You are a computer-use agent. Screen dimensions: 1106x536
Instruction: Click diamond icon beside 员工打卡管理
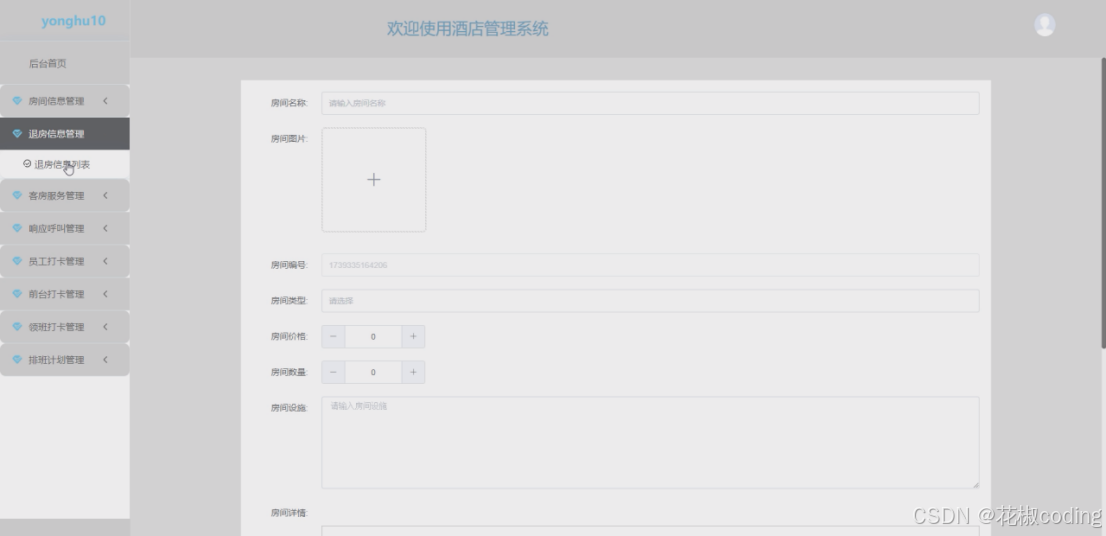17,261
